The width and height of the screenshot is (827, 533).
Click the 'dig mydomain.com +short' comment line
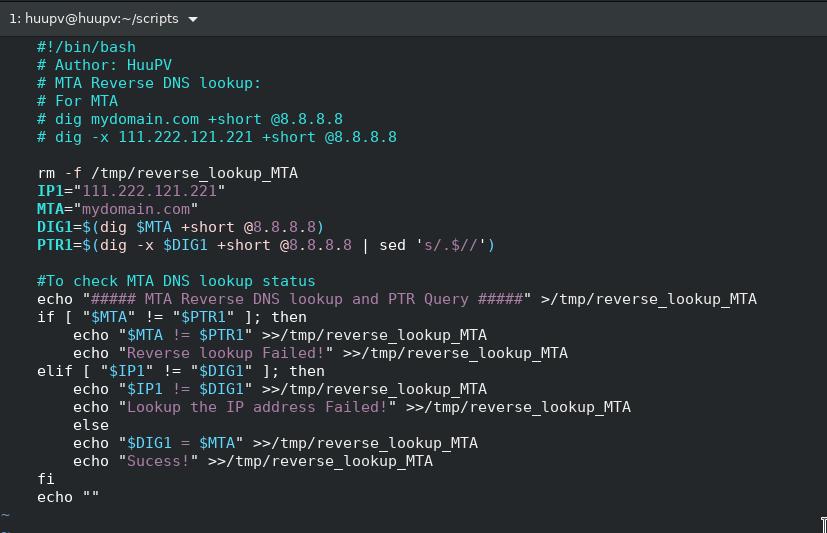tap(190, 119)
